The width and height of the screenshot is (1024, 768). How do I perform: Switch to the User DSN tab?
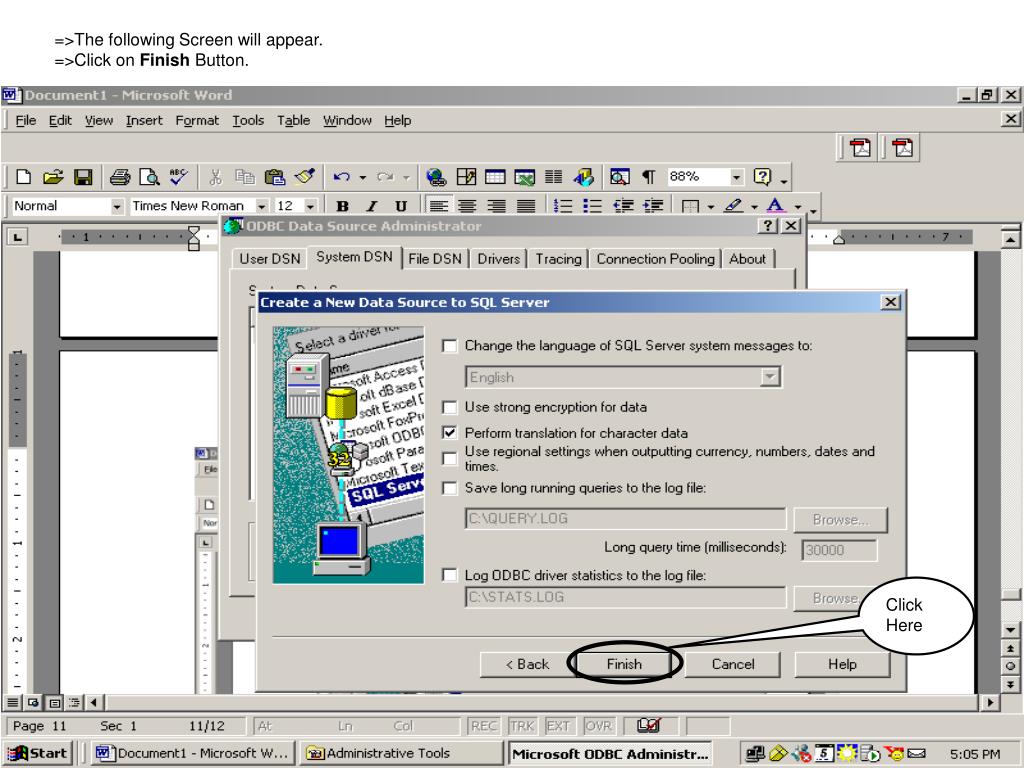pos(270,259)
